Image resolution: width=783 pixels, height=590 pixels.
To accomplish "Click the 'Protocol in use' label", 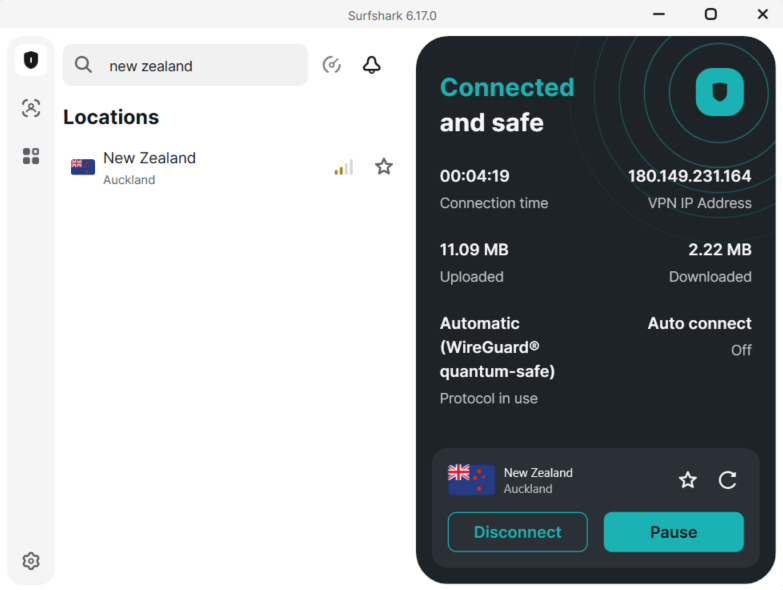I will point(488,398).
